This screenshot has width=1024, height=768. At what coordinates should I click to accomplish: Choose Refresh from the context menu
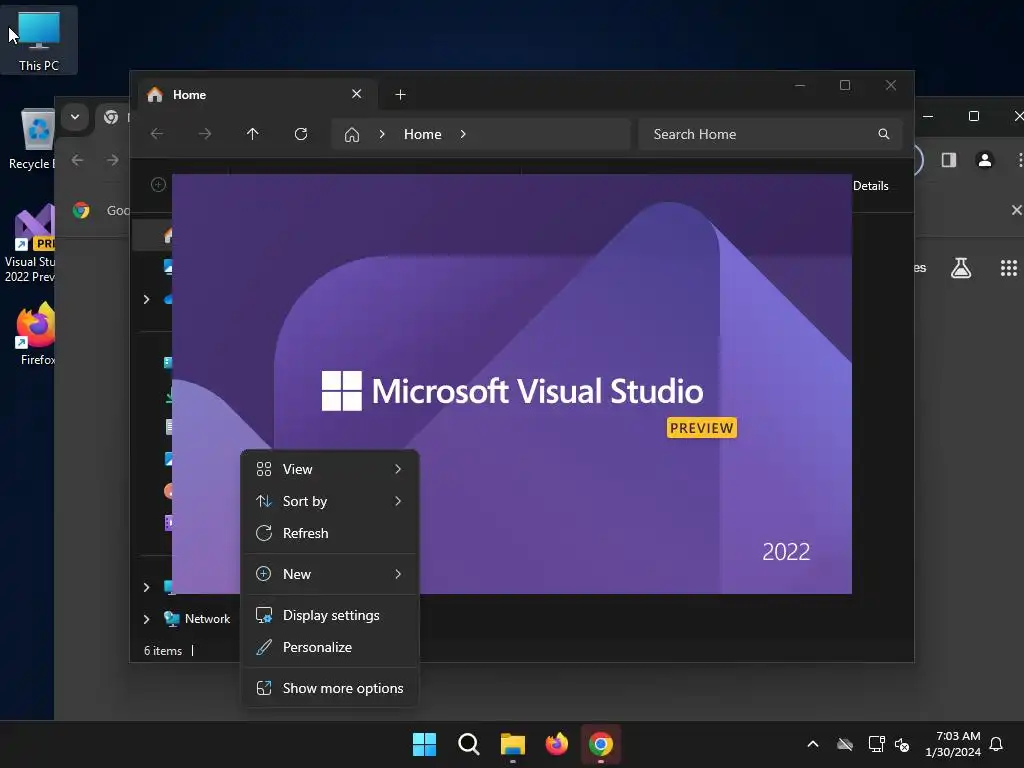click(330, 533)
